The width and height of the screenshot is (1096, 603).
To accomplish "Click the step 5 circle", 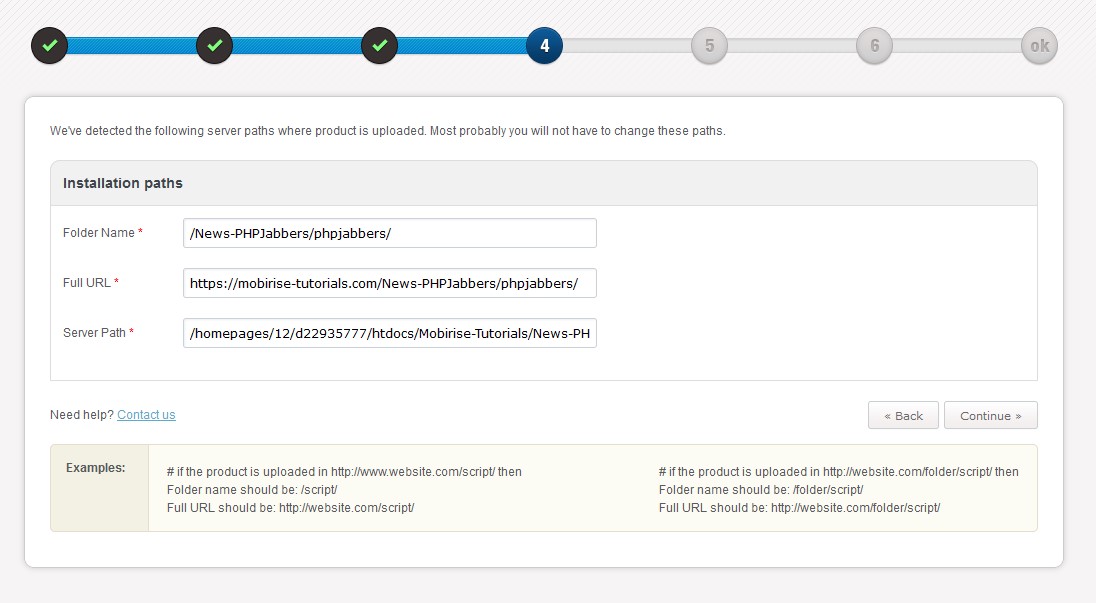I will point(709,45).
